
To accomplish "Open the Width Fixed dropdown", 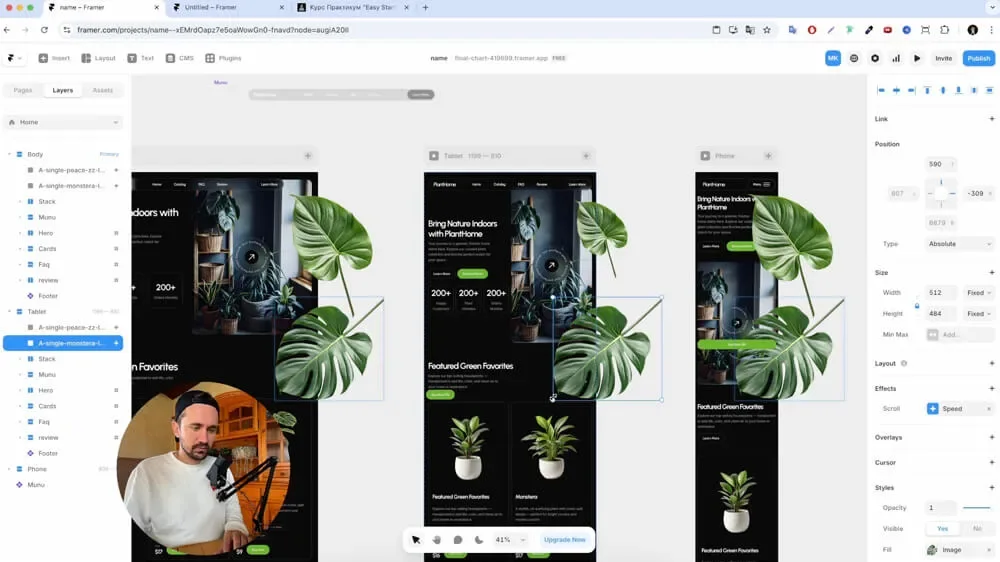I will coord(979,293).
